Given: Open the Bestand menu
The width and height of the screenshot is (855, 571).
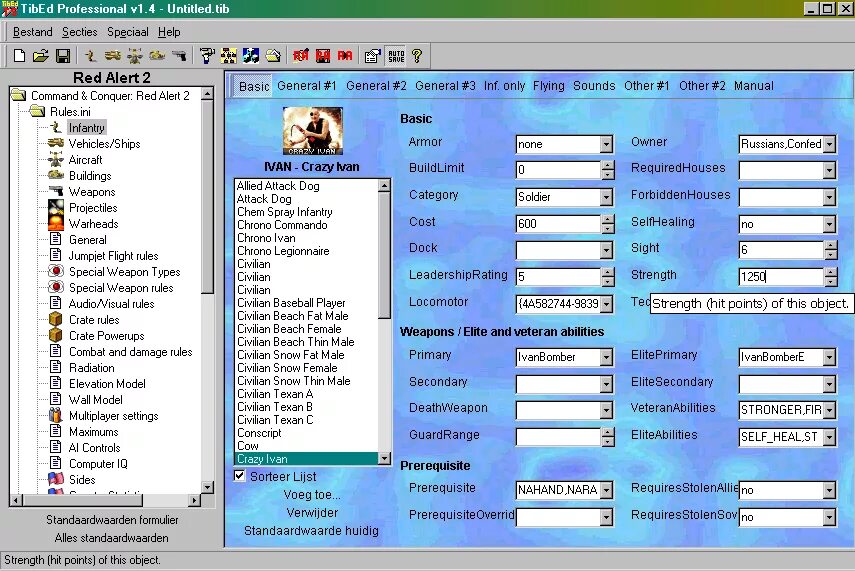Looking at the screenshot, I should 33,32.
